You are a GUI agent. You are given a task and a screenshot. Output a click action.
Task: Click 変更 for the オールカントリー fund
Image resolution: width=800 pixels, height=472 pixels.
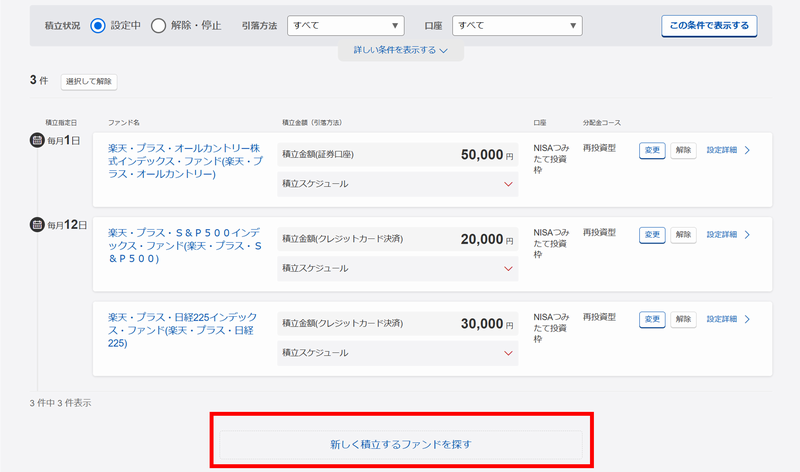[x=652, y=150]
